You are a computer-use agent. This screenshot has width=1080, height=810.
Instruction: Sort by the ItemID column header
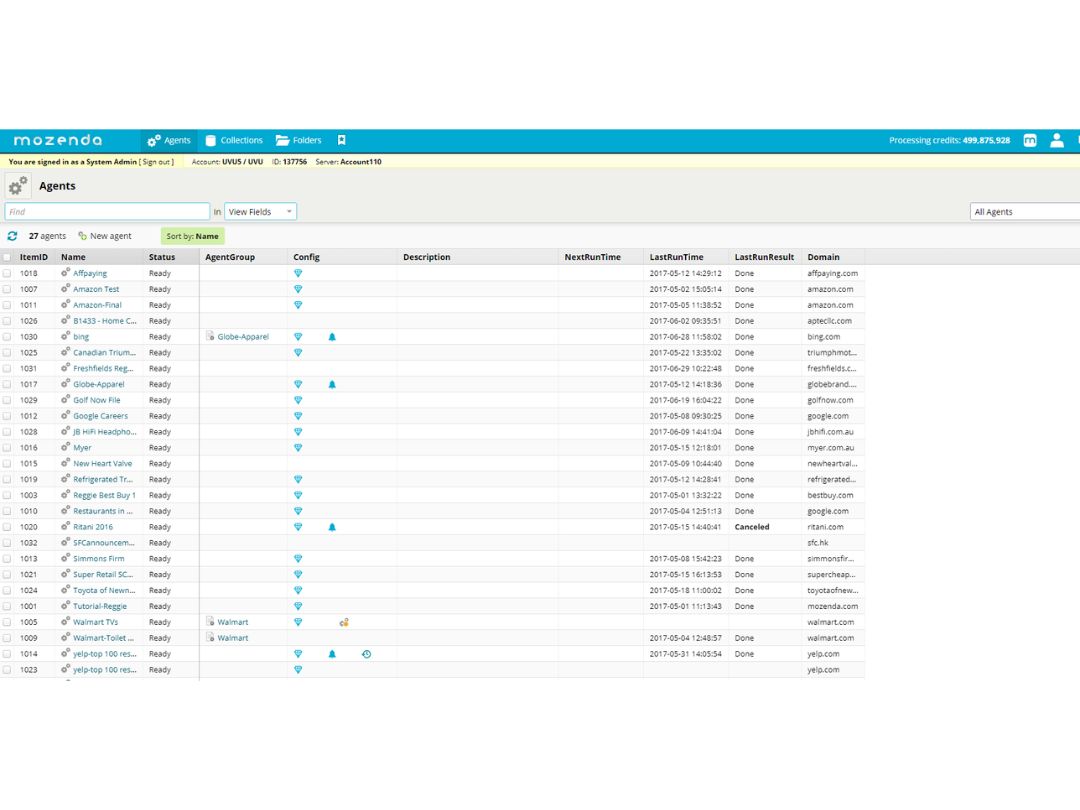point(34,257)
